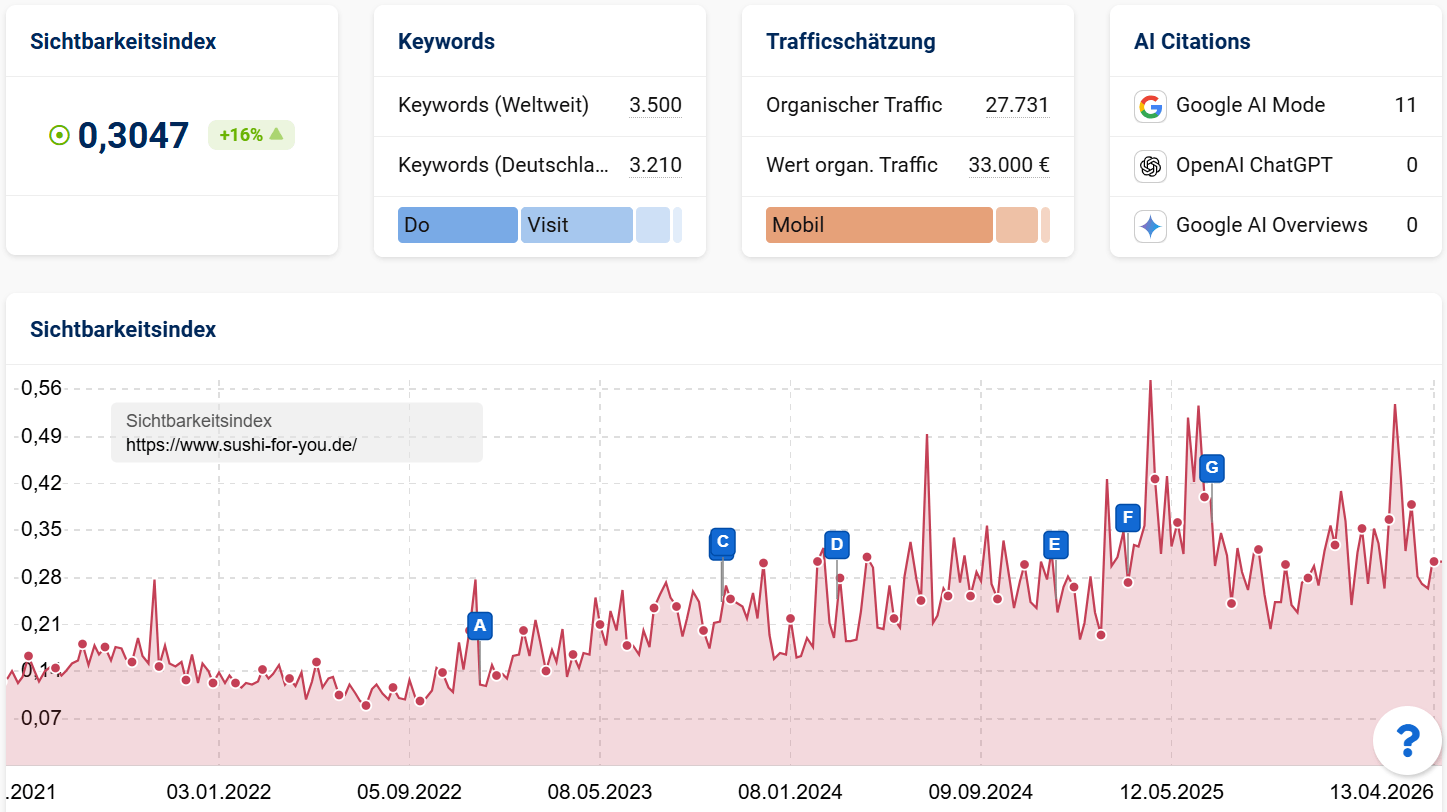The height and width of the screenshot is (812, 1447).
Task: Click the +16% change badge
Action: pyautogui.click(x=251, y=134)
